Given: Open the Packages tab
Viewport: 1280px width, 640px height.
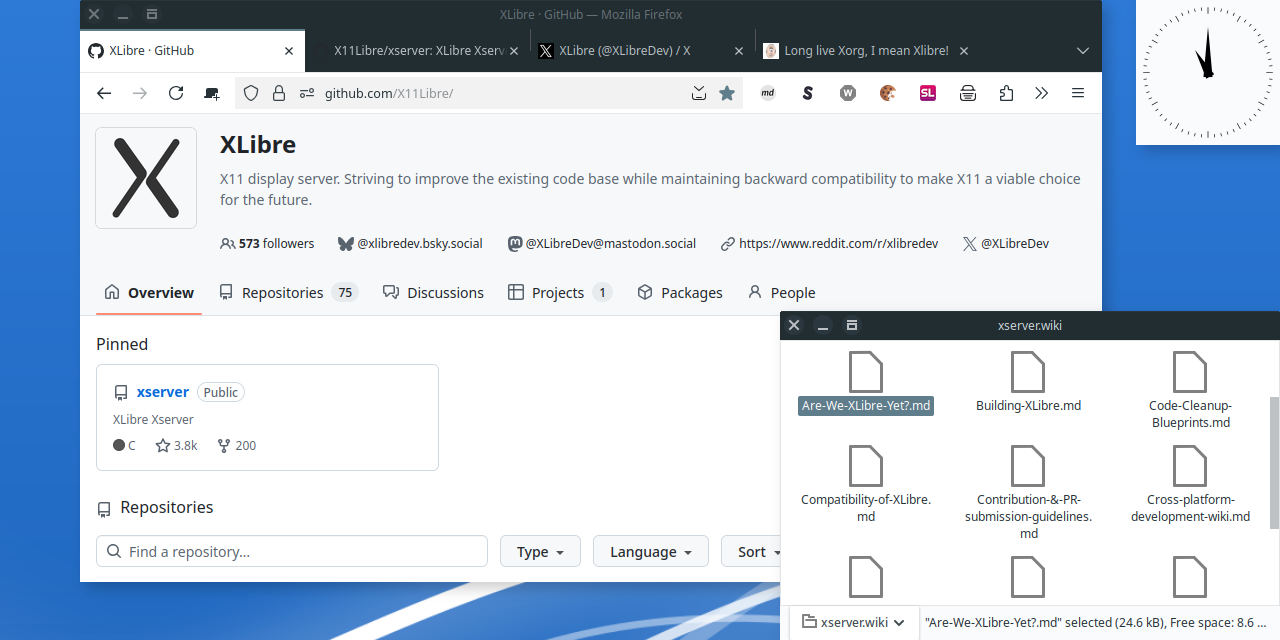Looking at the screenshot, I should (680, 293).
